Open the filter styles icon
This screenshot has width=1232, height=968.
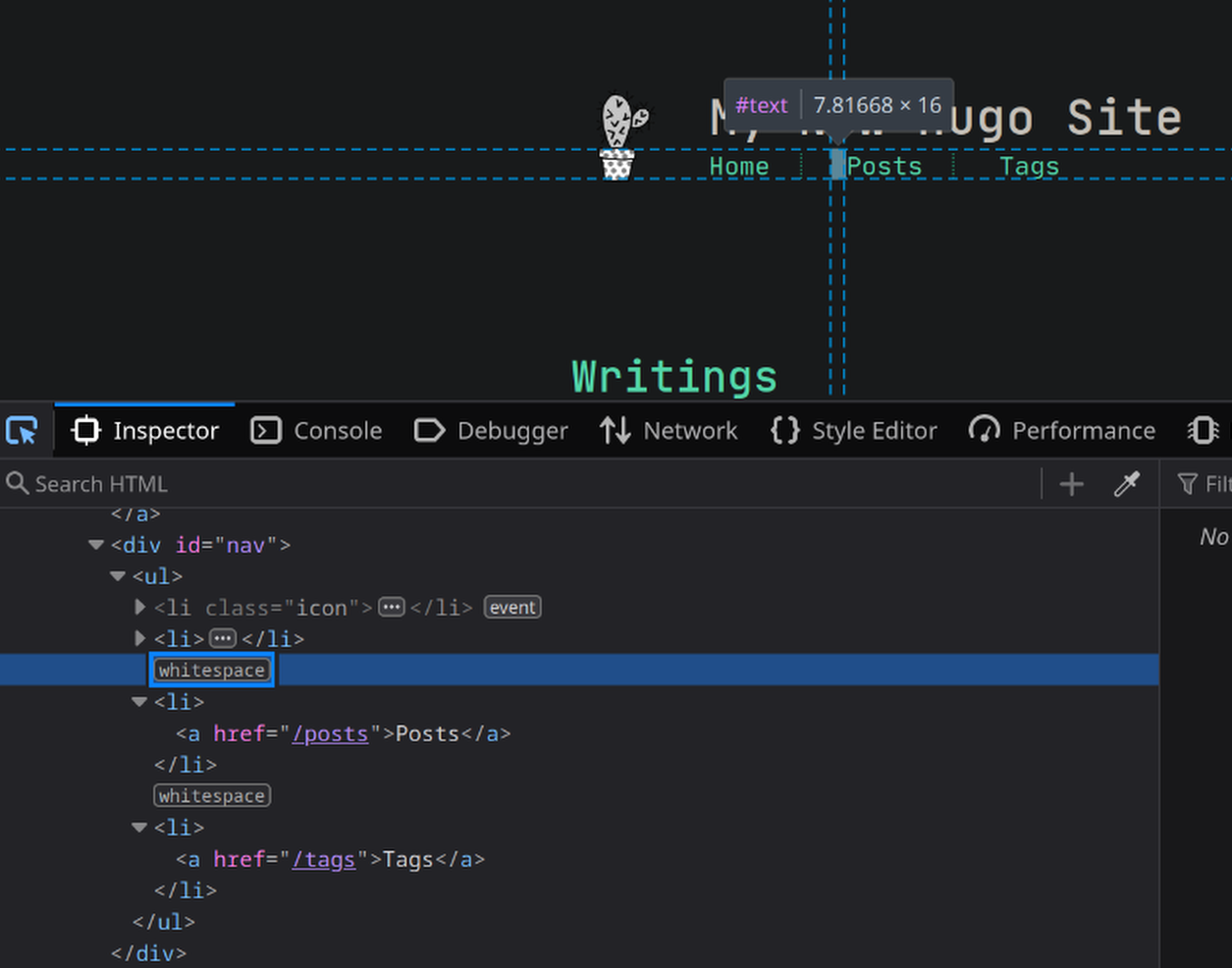[1188, 483]
